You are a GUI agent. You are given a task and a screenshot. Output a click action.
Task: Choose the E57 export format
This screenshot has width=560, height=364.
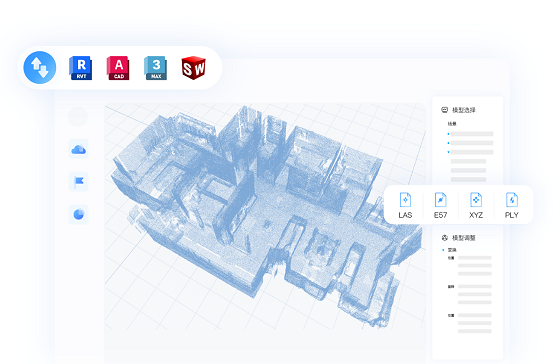440,205
